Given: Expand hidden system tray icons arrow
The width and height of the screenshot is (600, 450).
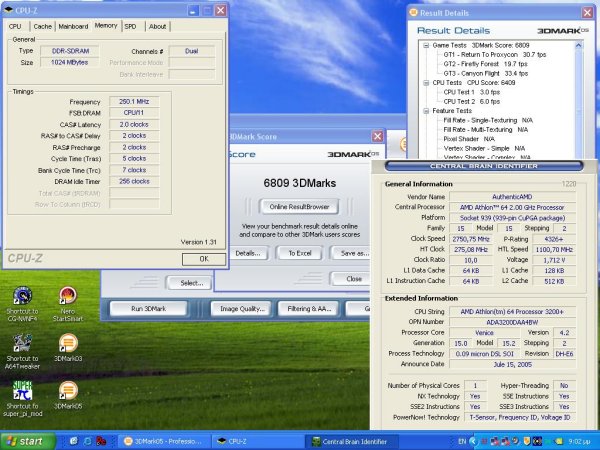Looking at the screenshot, I should 473,442.
